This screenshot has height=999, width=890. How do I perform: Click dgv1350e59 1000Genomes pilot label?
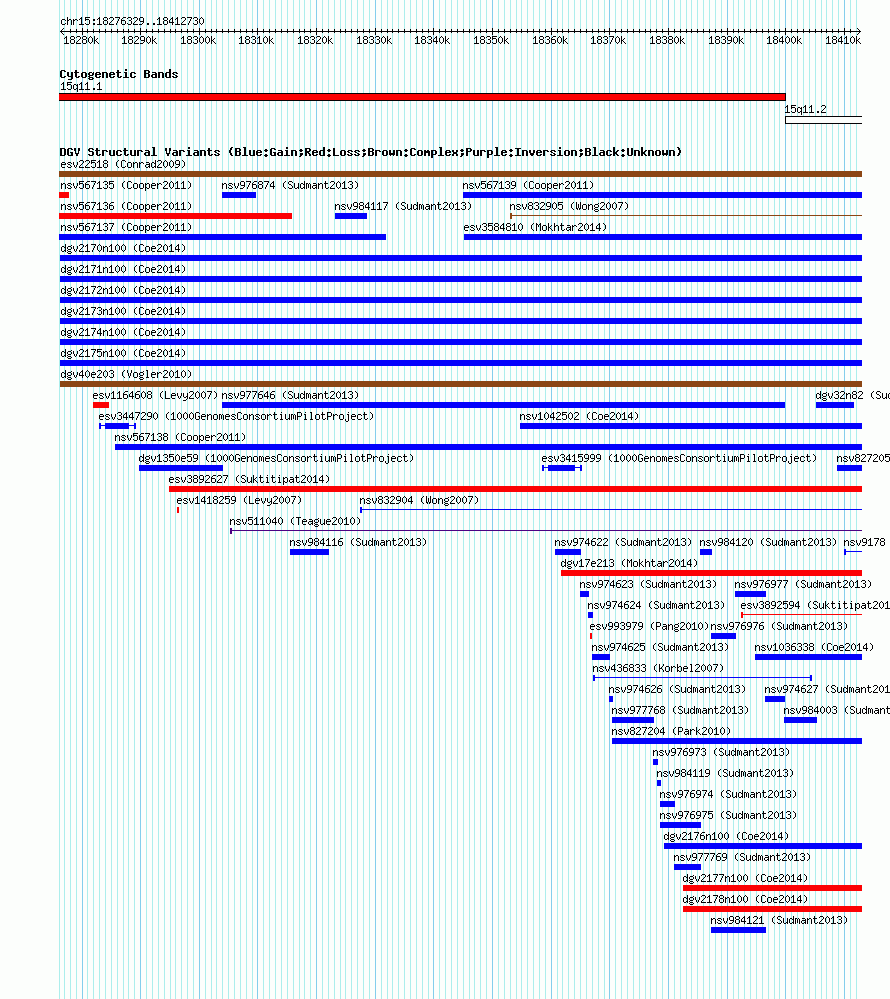click(276, 459)
